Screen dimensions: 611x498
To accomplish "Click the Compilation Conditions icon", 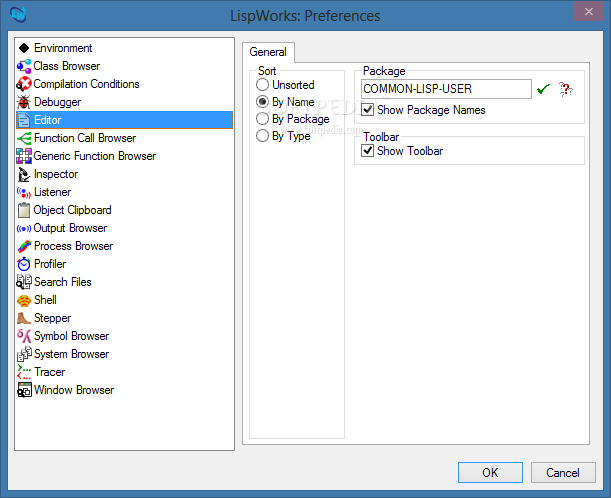I will coord(24,84).
